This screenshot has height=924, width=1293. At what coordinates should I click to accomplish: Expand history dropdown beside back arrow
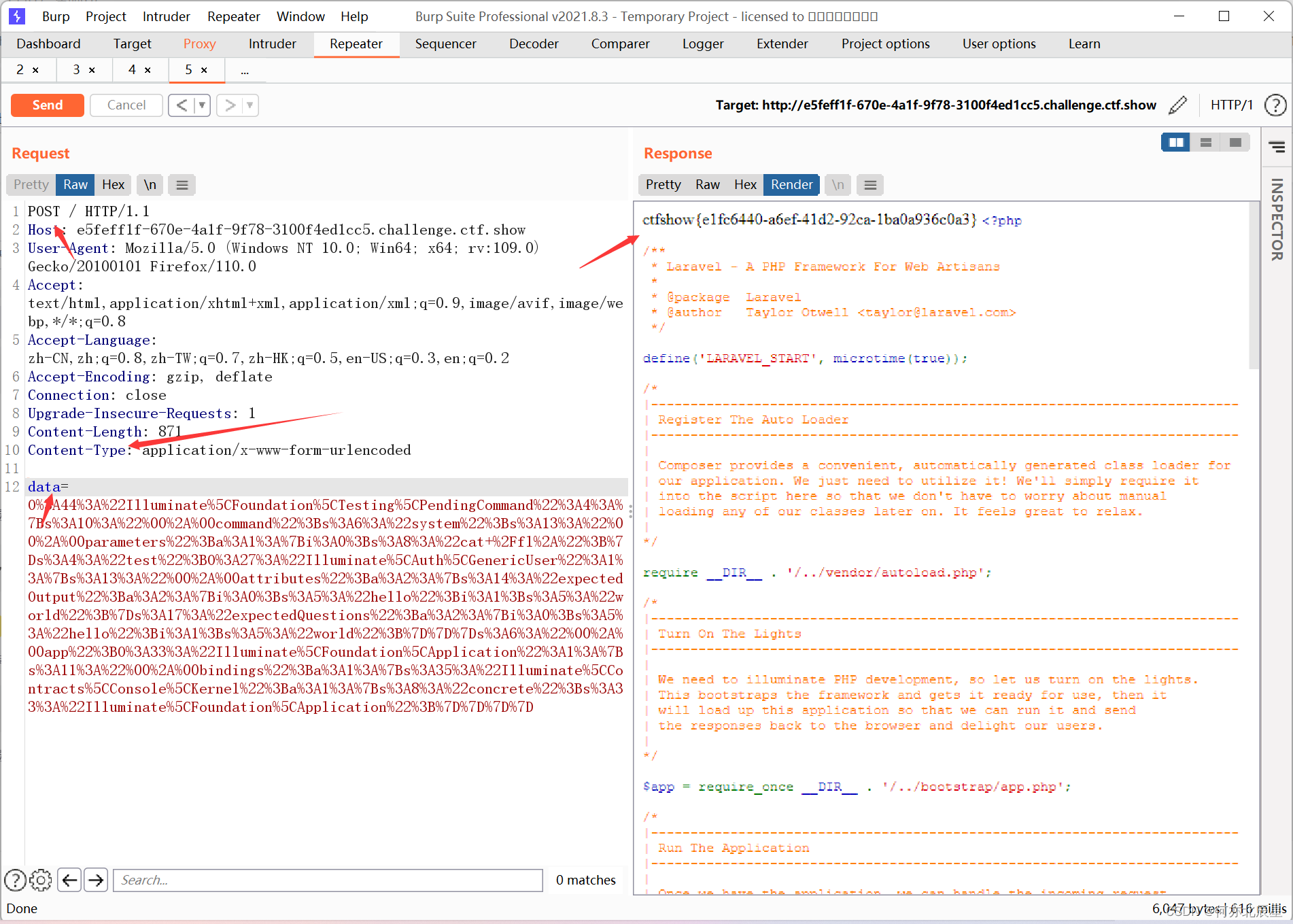[x=202, y=105]
